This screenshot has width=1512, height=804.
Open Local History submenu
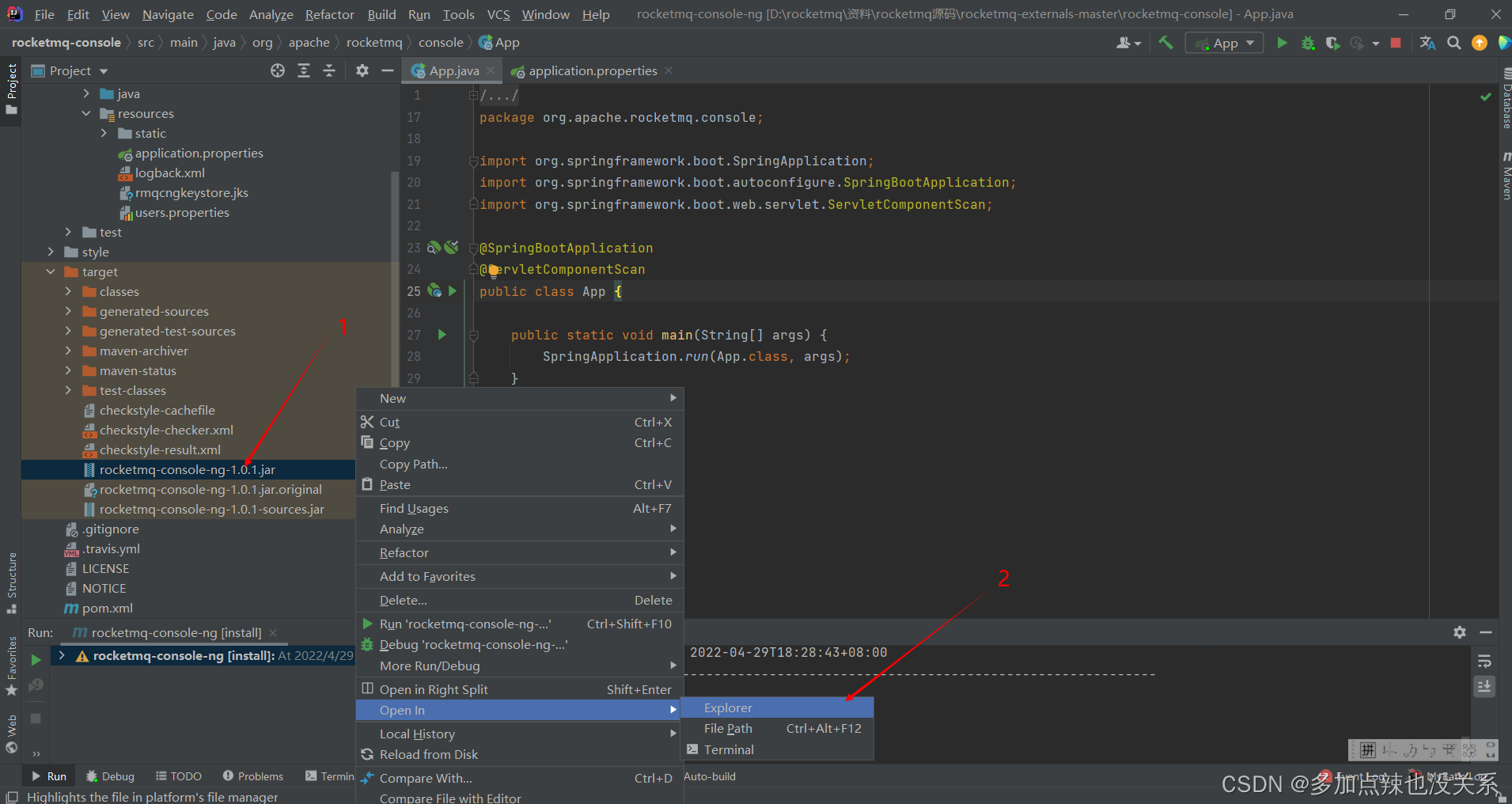[519, 734]
